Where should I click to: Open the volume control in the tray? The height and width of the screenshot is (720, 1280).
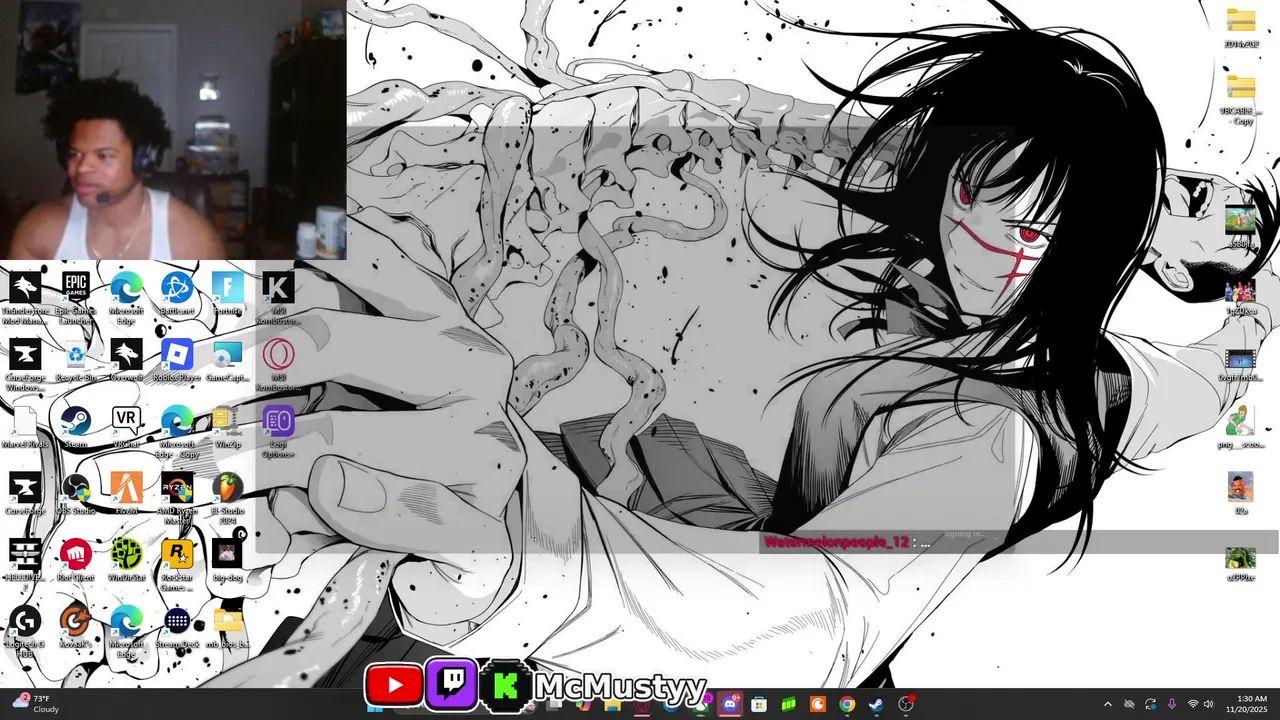1208,704
